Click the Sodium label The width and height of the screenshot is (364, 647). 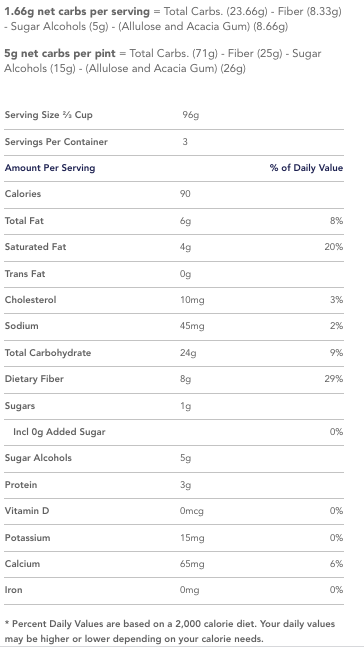pyautogui.click(x=21, y=326)
